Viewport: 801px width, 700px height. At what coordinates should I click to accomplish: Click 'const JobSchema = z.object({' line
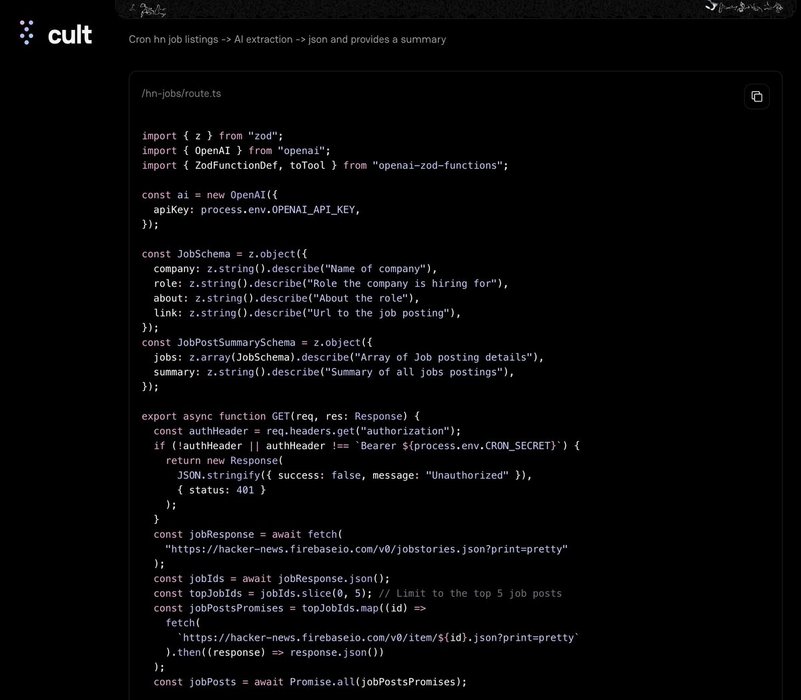click(224, 254)
